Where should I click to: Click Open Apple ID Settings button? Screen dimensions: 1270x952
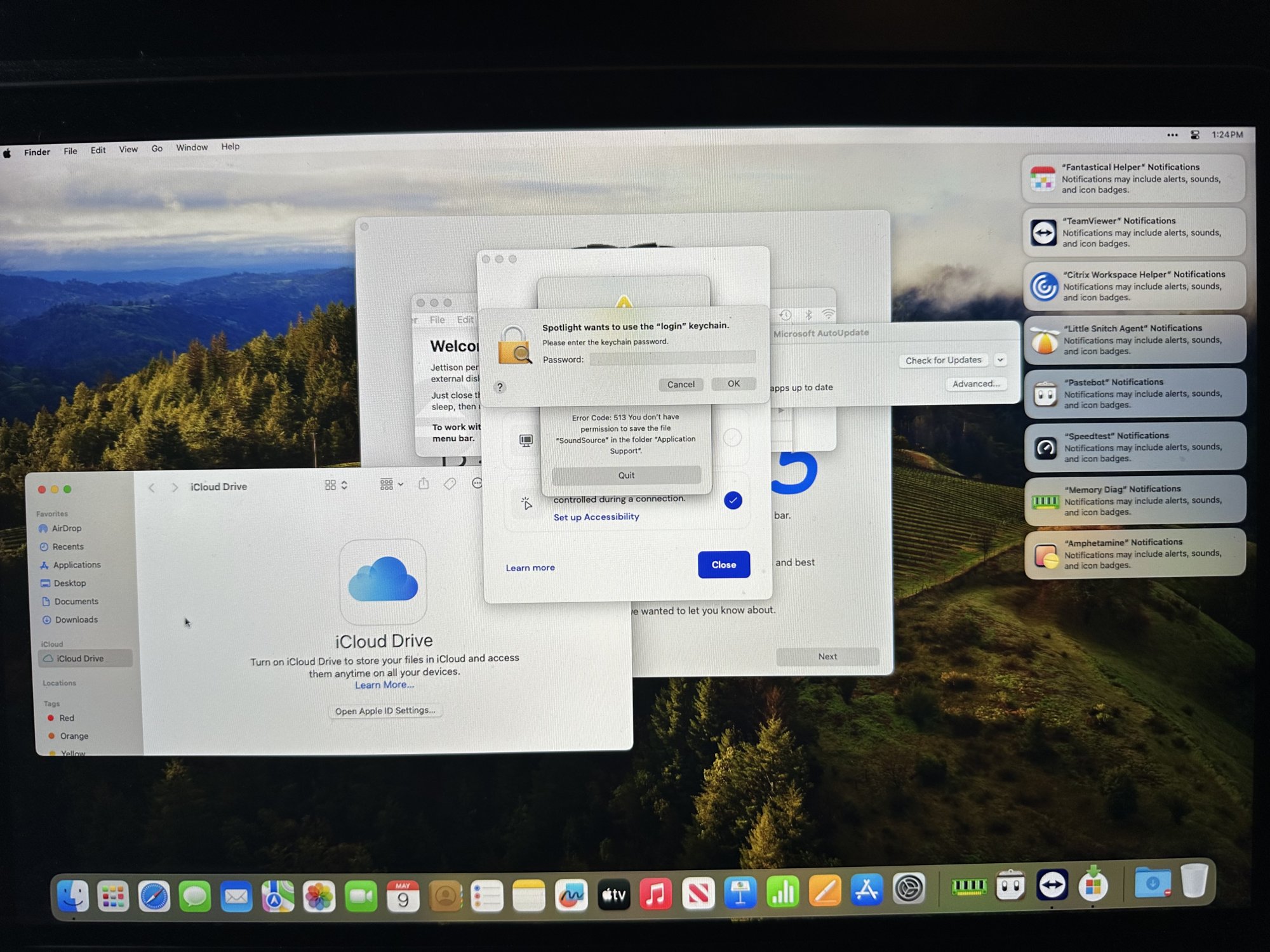(x=385, y=711)
